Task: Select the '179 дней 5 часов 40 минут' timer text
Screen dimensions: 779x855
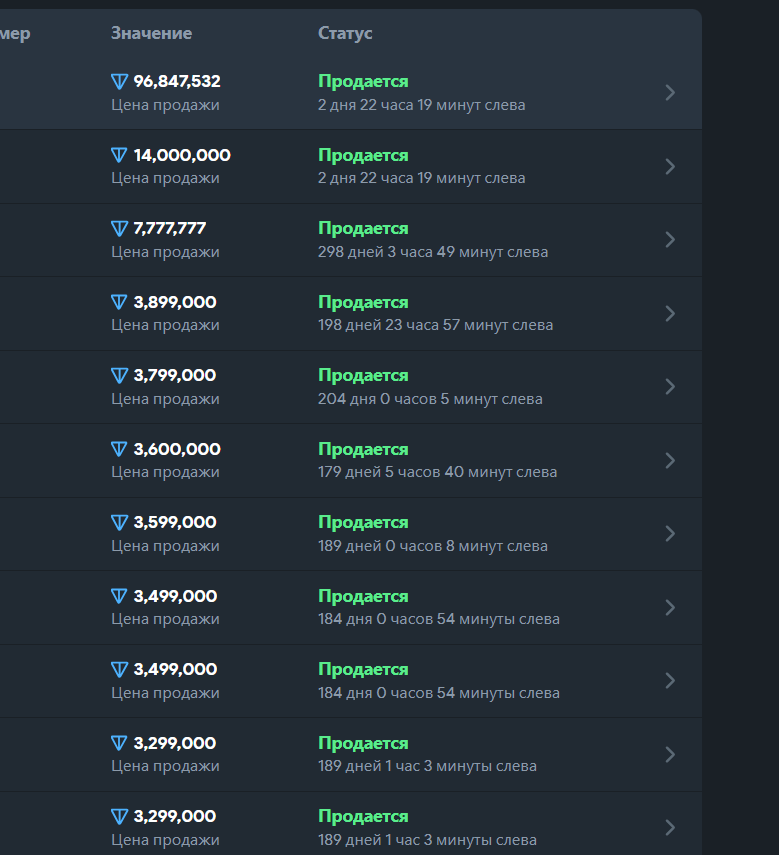Action: pyautogui.click(x=437, y=472)
